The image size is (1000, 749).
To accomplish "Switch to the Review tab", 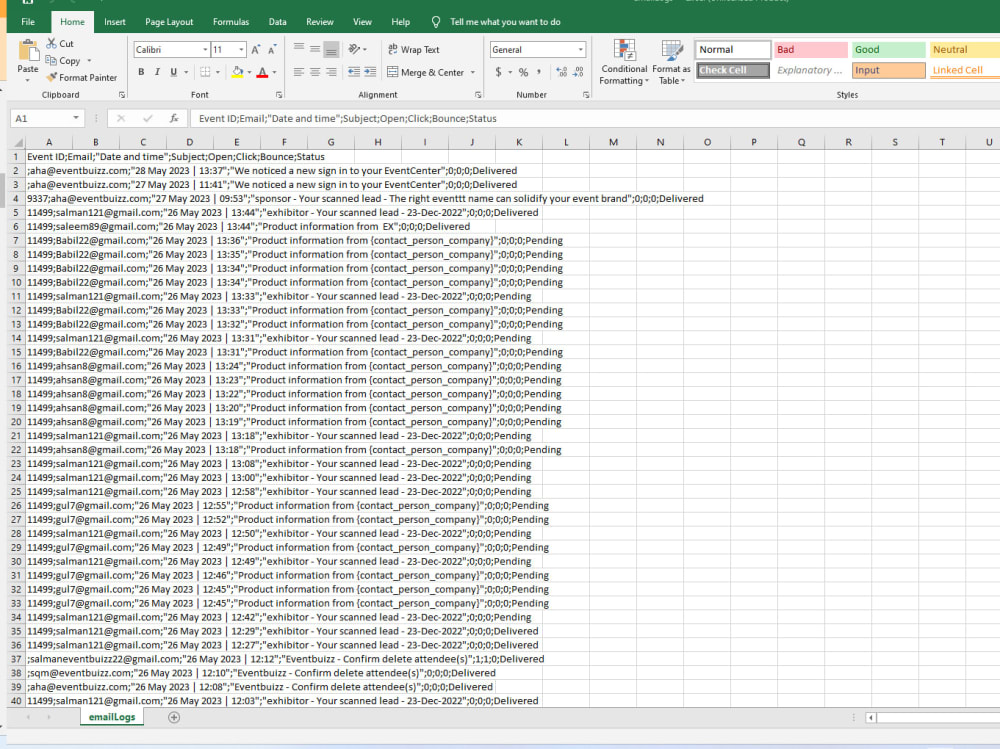I will pyautogui.click(x=320, y=22).
